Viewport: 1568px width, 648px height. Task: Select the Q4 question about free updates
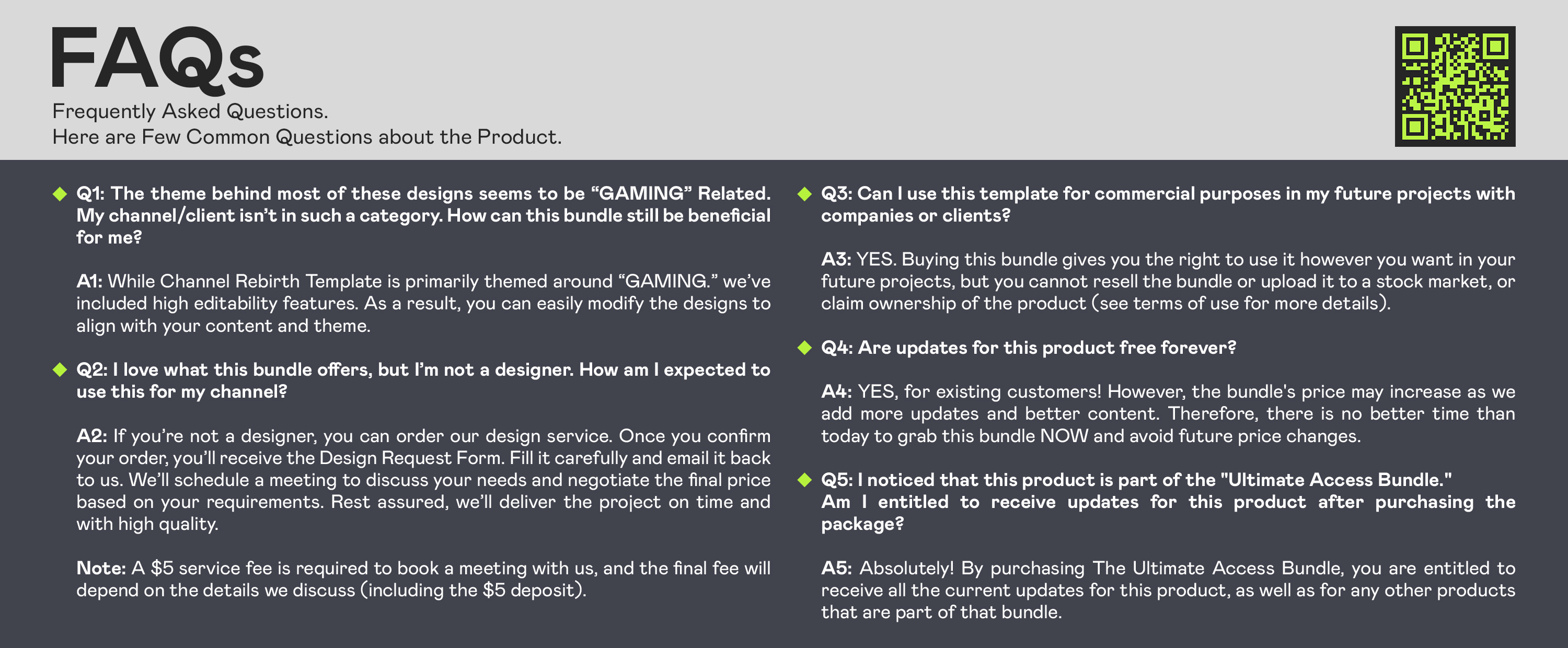[x=1029, y=348]
